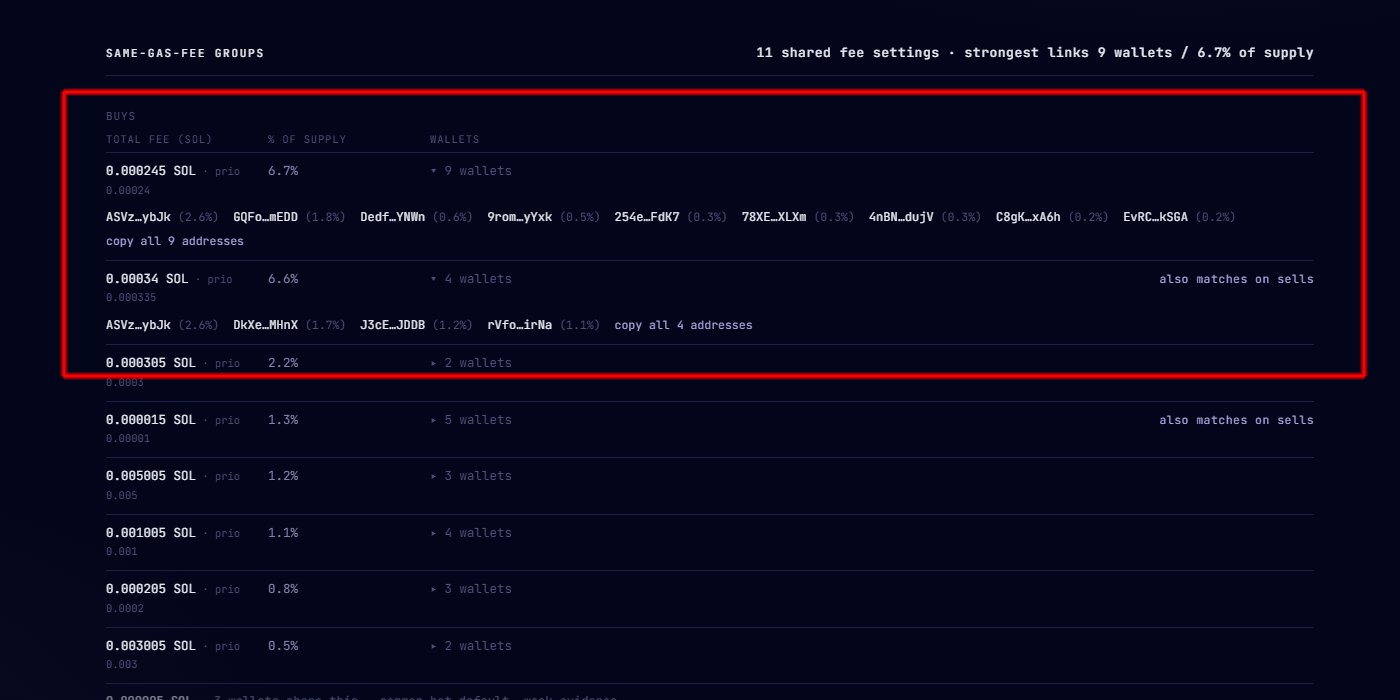Open wallet 9rom…yYxk
The width and height of the screenshot is (1400, 700).
(x=520, y=217)
